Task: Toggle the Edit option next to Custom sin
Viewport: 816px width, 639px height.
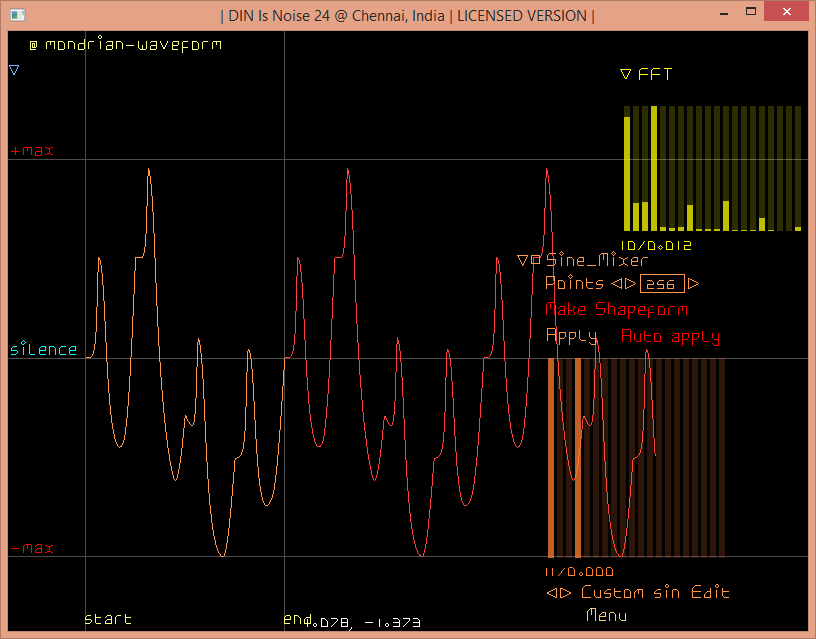Action: pos(710,593)
